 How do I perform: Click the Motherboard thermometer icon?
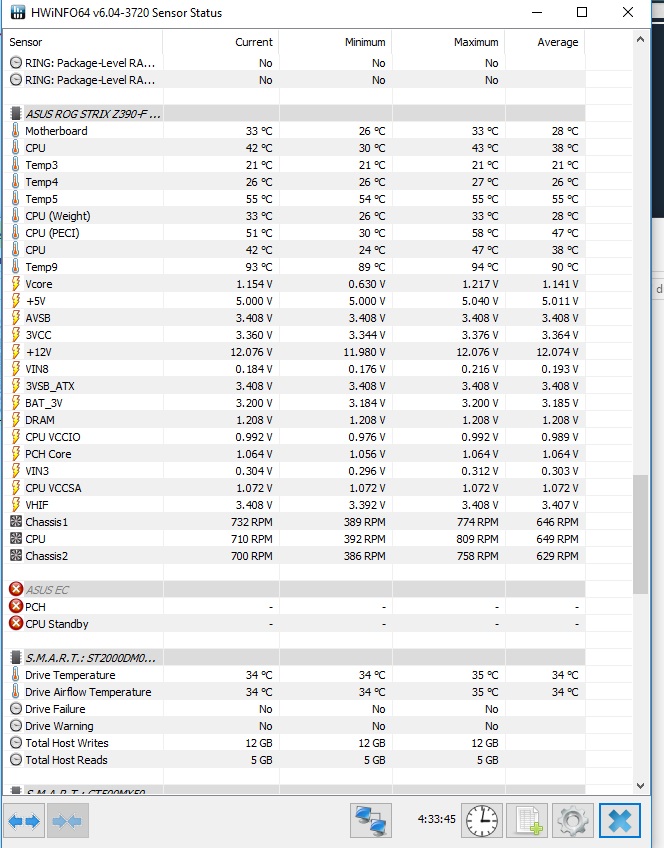pos(16,130)
